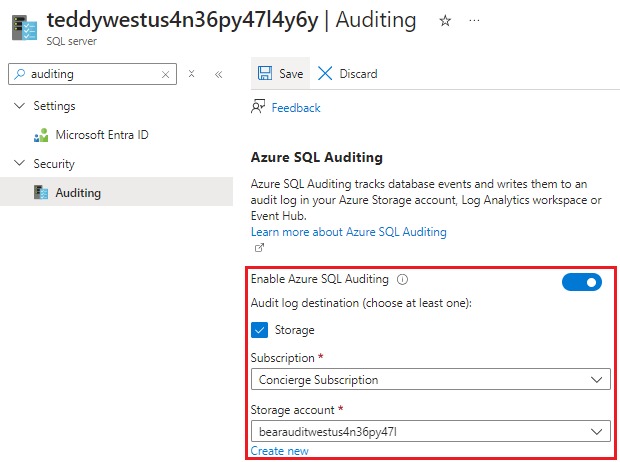This screenshot has width=620, height=462.
Task: Favorite this page with the star icon
Action: (x=445, y=21)
